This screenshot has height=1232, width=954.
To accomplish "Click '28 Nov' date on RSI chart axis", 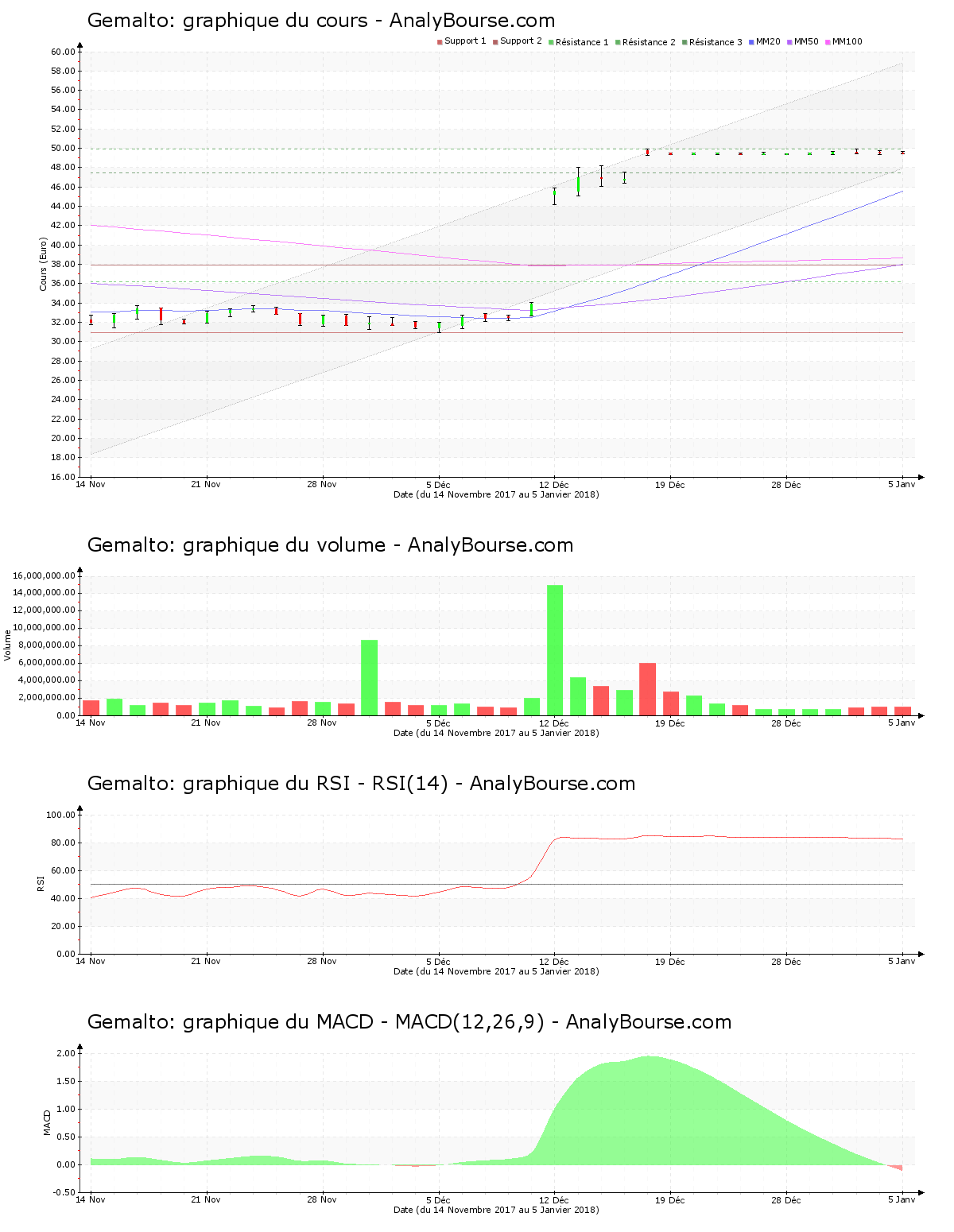I will coord(322,962).
